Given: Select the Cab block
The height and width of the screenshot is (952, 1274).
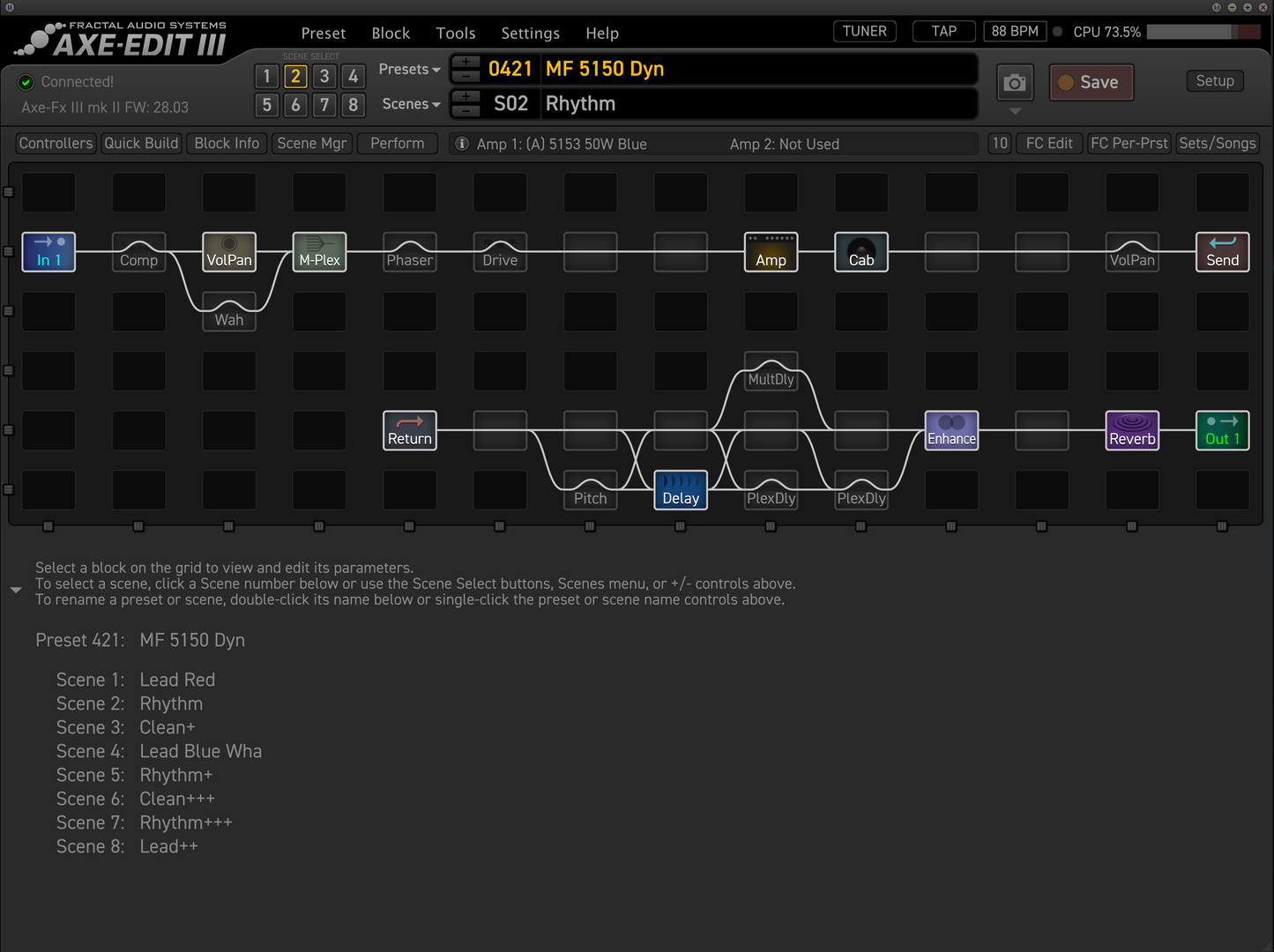Looking at the screenshot, I should (861, 252).
